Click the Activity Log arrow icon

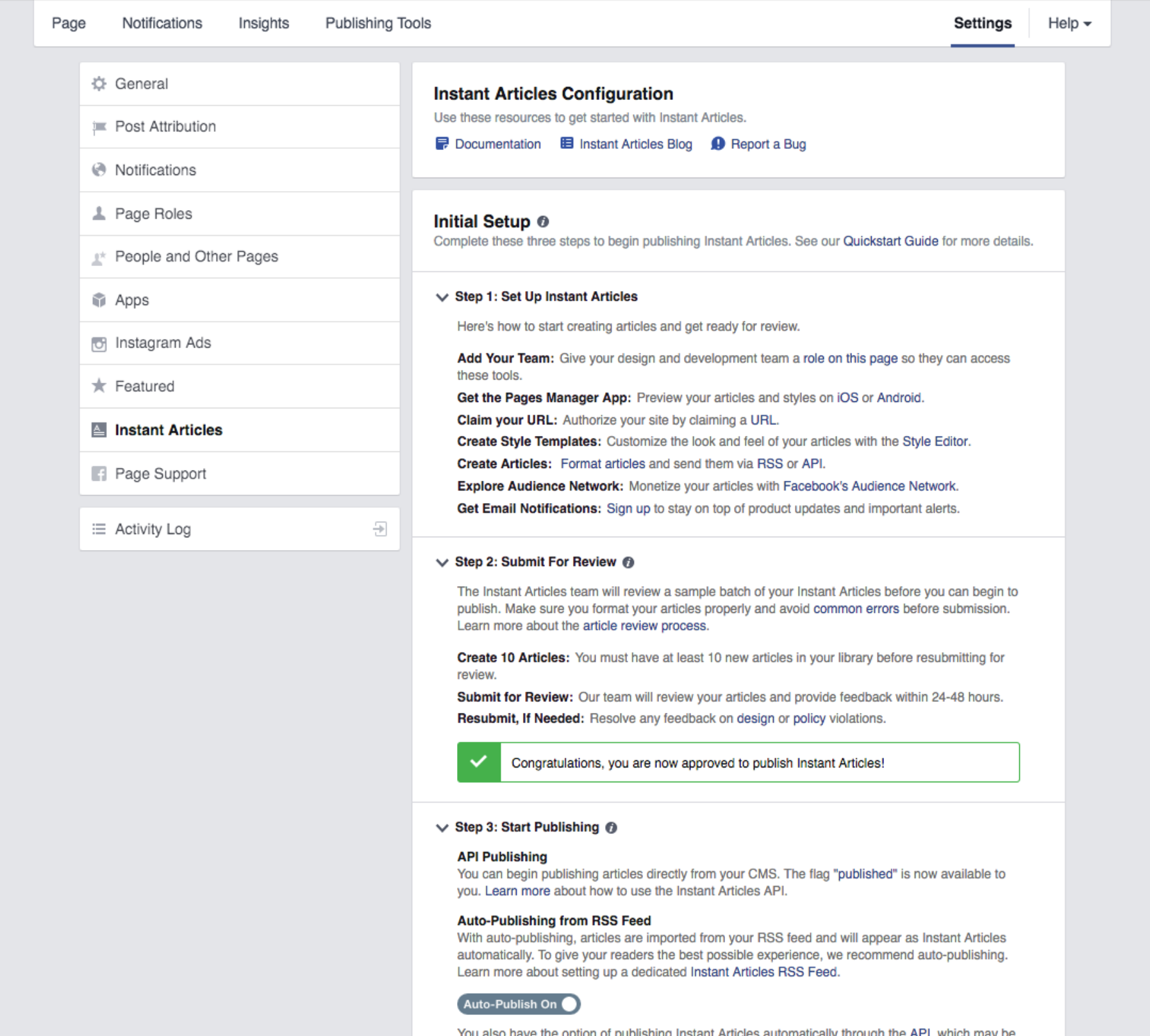tap(380, 529)
